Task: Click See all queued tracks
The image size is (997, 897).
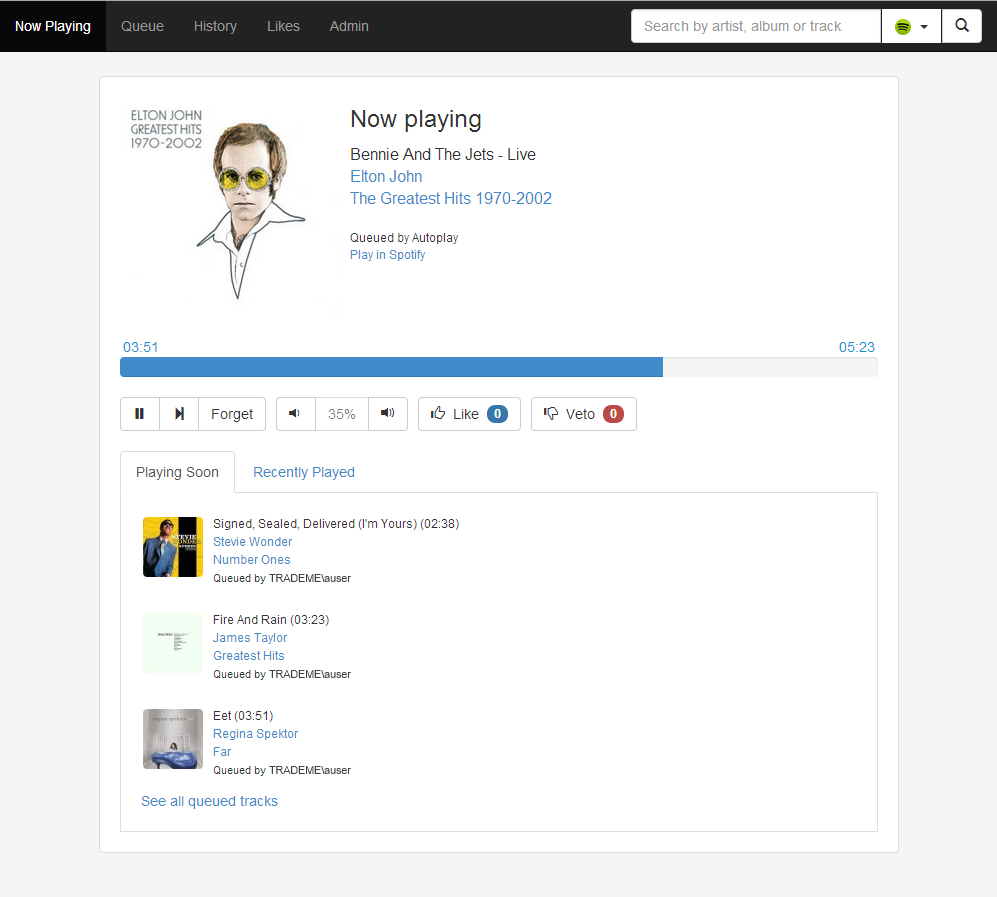Action: point(209,801)
